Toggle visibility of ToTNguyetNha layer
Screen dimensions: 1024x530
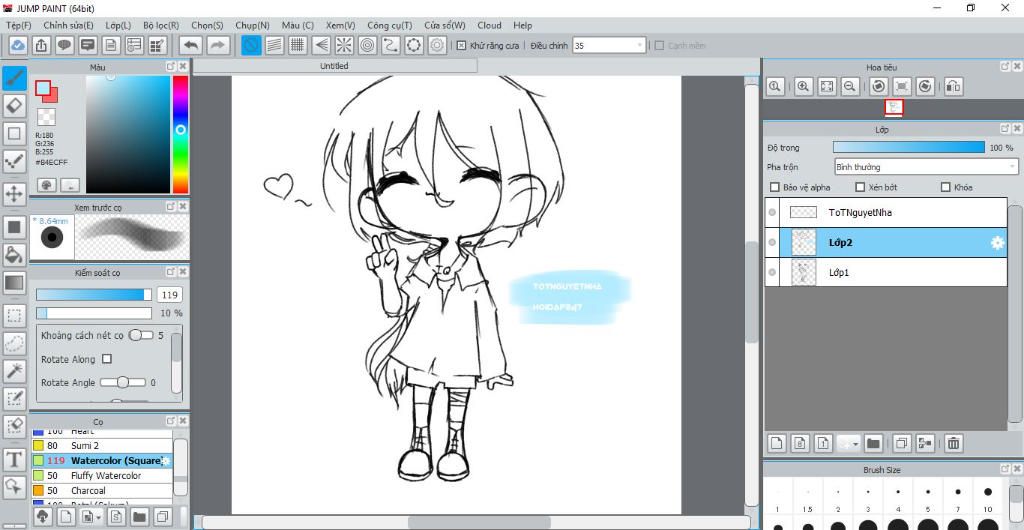[x=772, y=212]
